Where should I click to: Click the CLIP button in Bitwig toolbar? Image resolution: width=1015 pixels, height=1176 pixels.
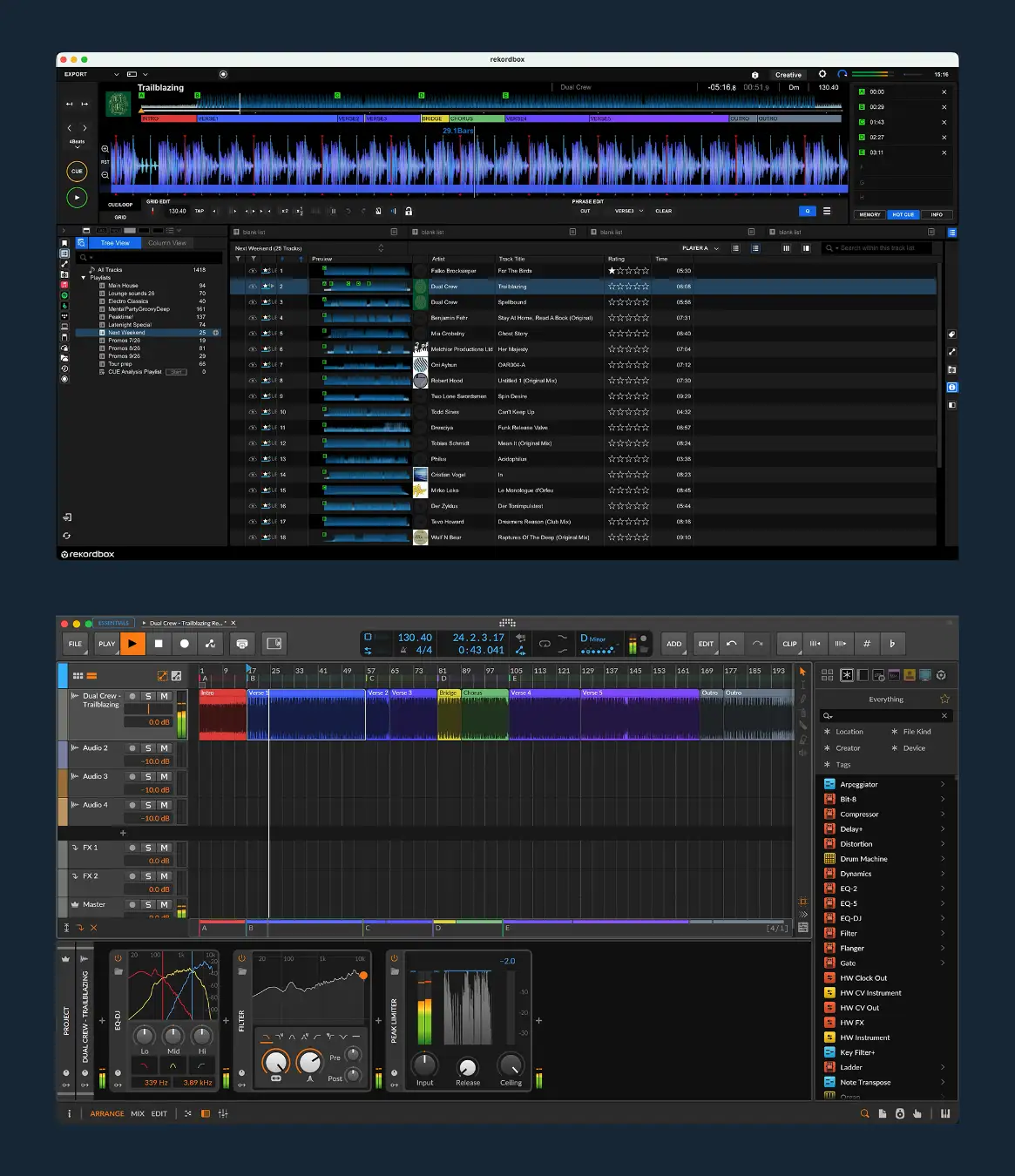coord(790,644)
